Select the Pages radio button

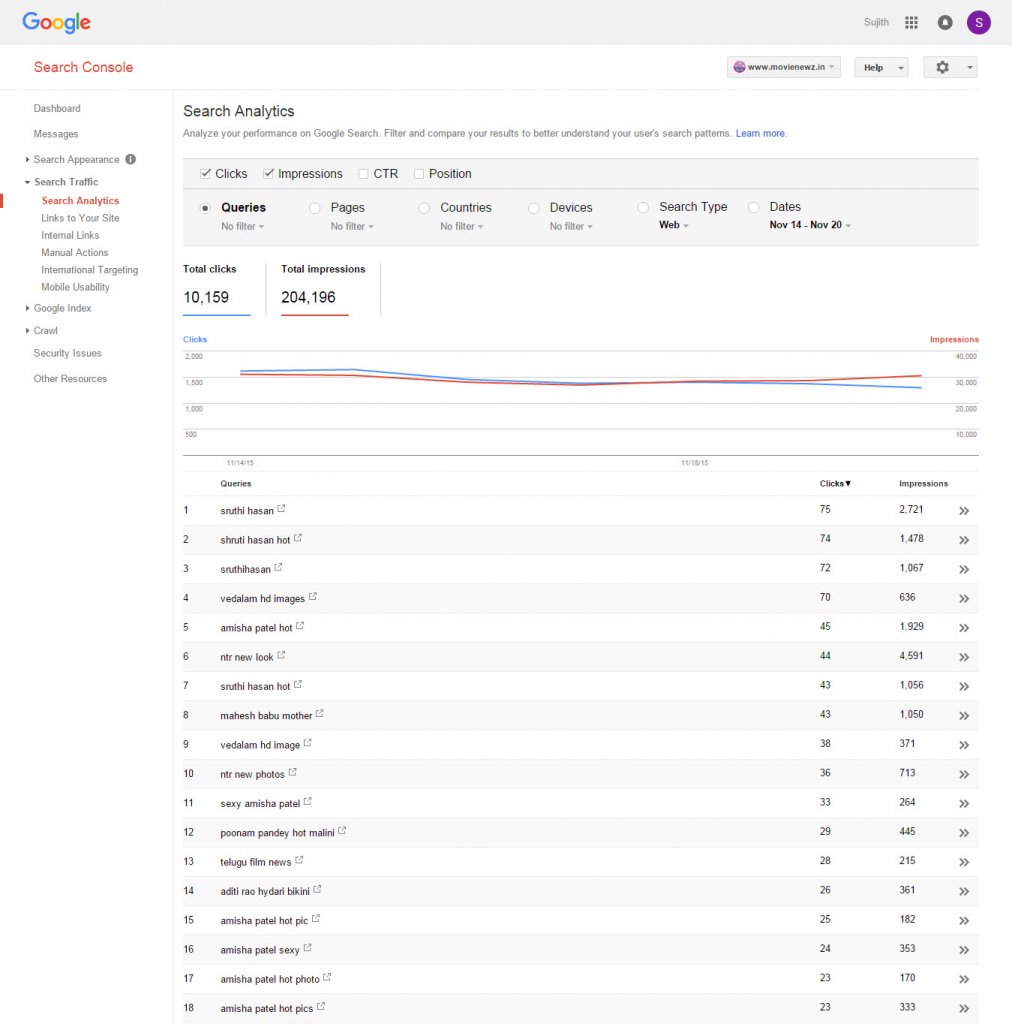[x=315, y=208]
